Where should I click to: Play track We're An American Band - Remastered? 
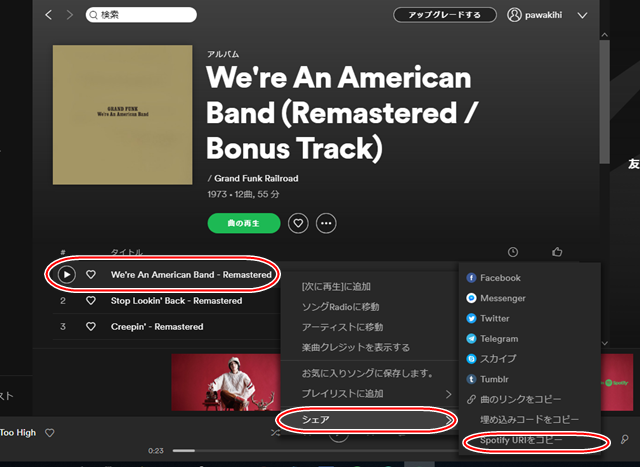67,275
